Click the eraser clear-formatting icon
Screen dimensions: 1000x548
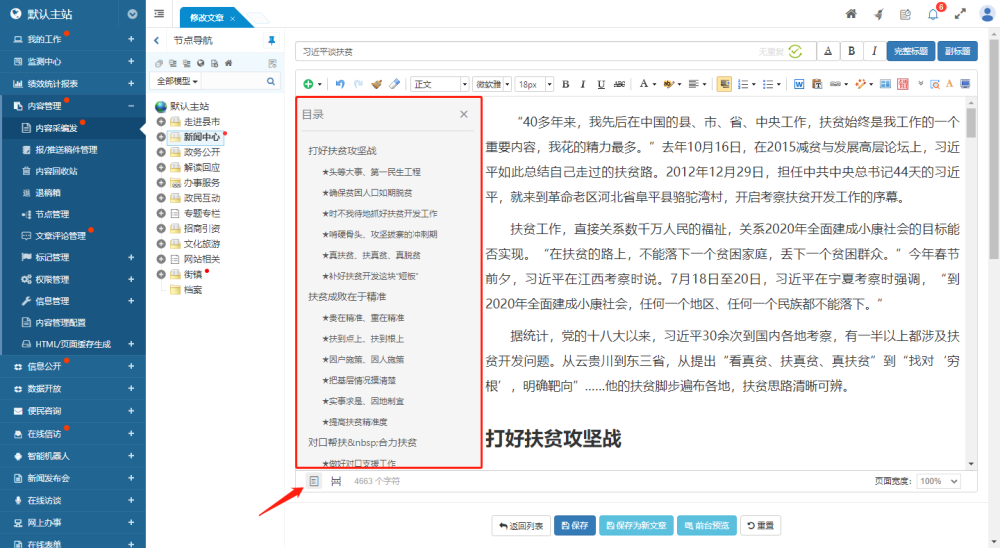(x=394, y=84)
